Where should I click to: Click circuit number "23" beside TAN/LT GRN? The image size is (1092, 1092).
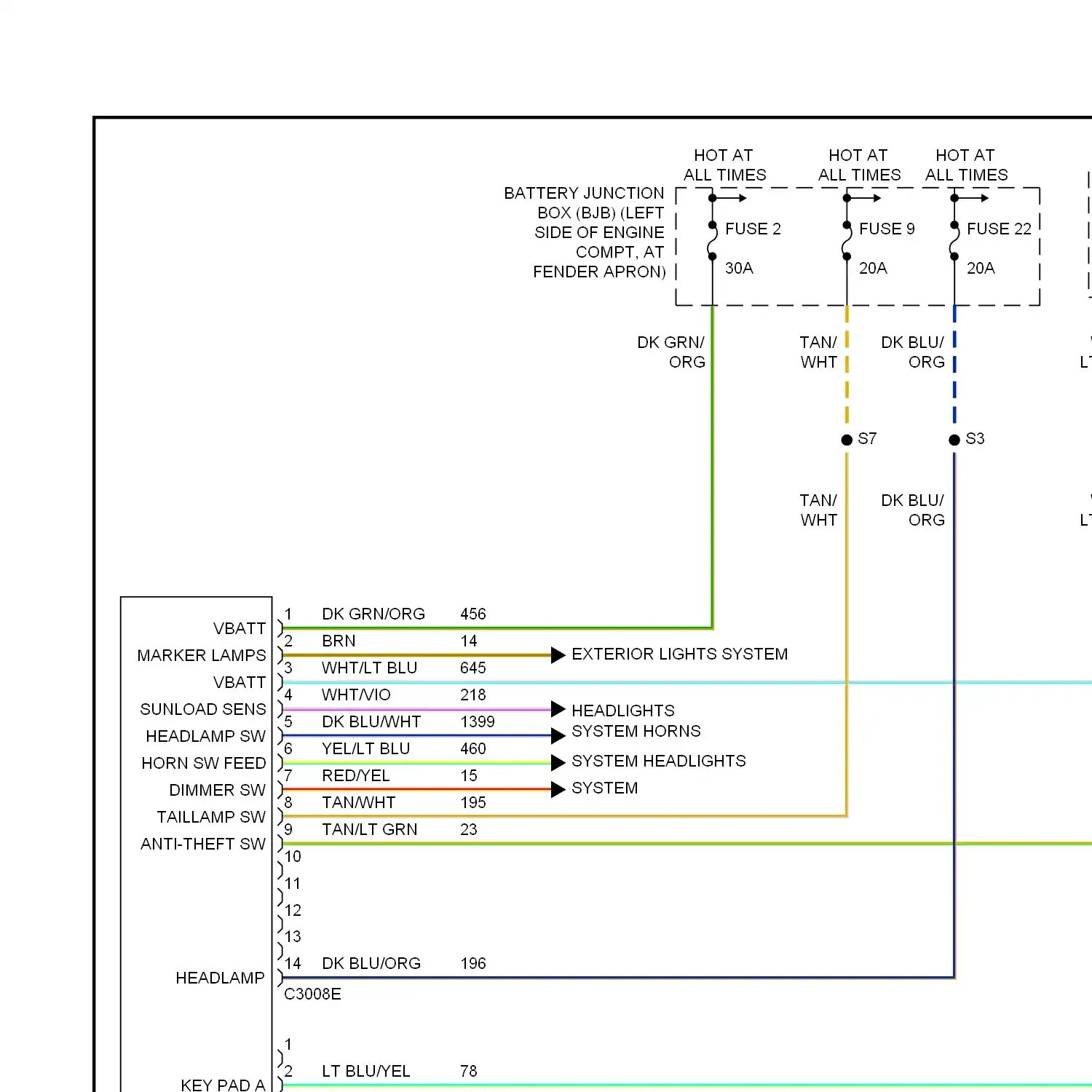tap(469, 829)
